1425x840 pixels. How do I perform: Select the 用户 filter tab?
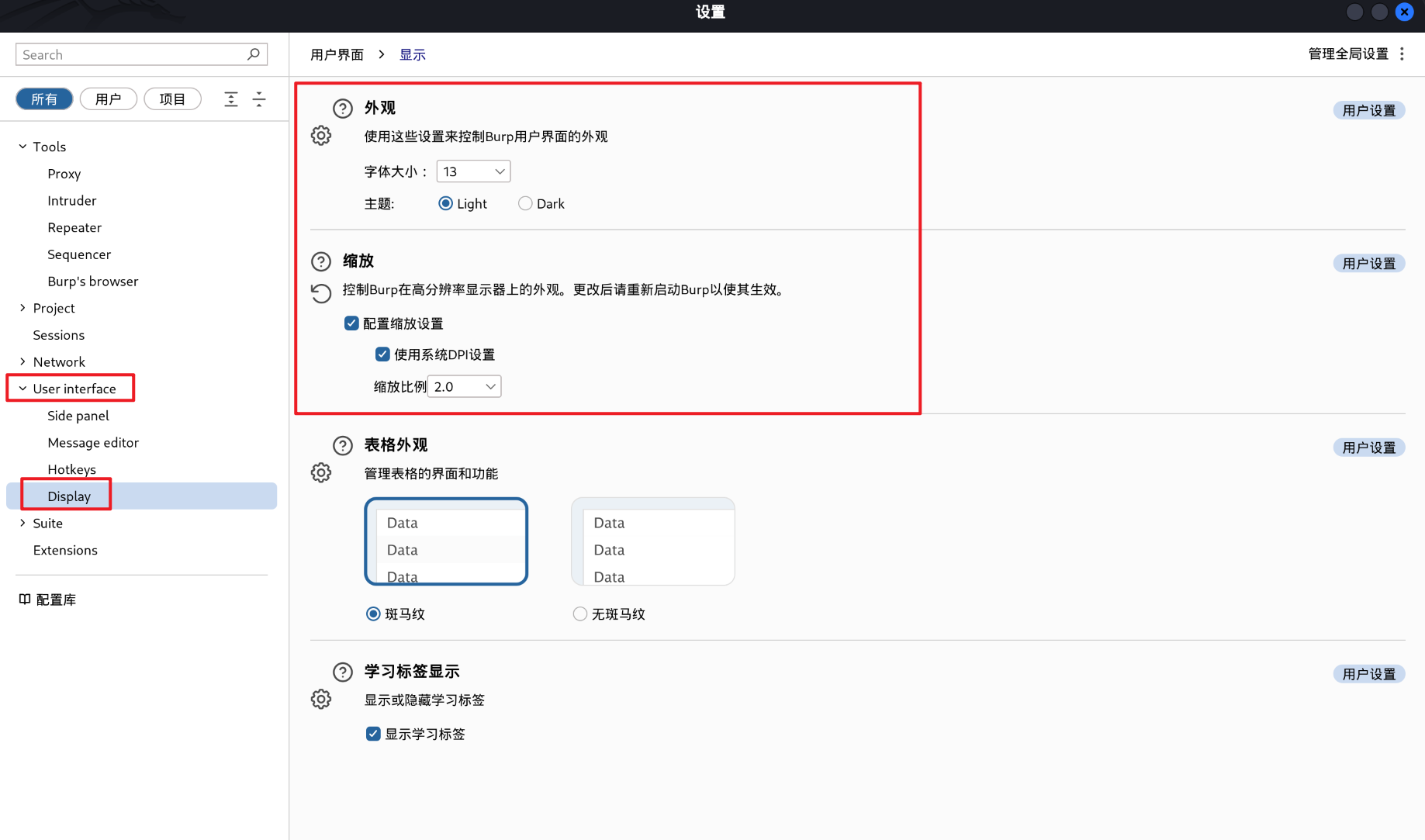pyautogui.click(x=109, y=99)
